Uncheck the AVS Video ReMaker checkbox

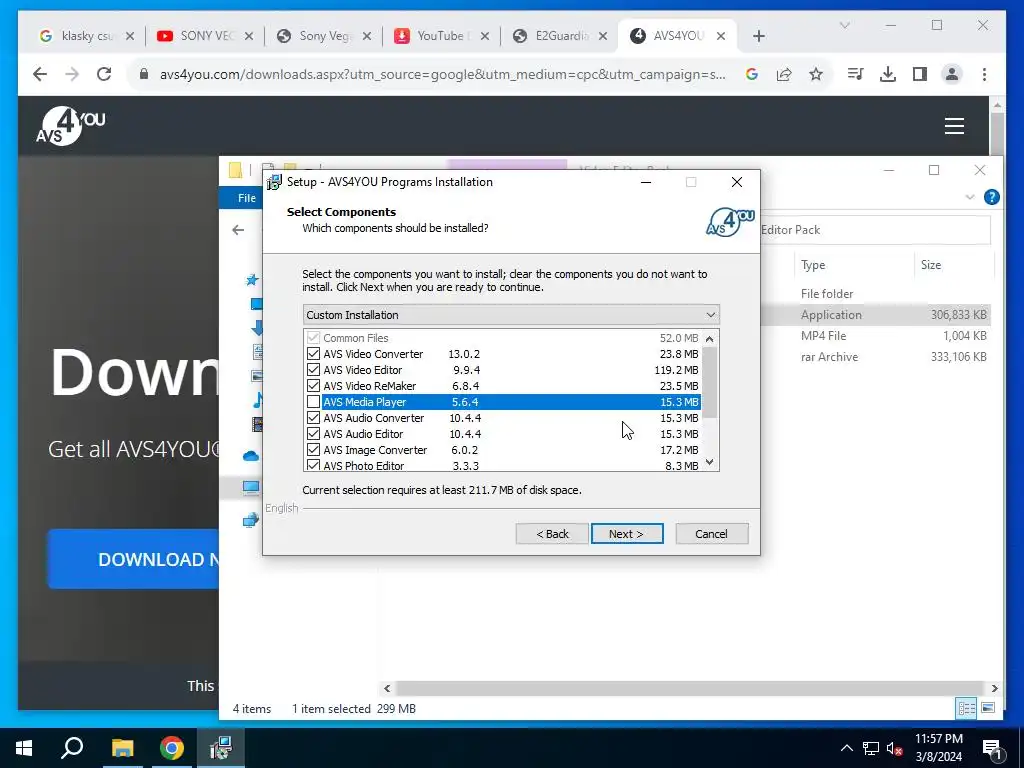[x=313, y=386]
